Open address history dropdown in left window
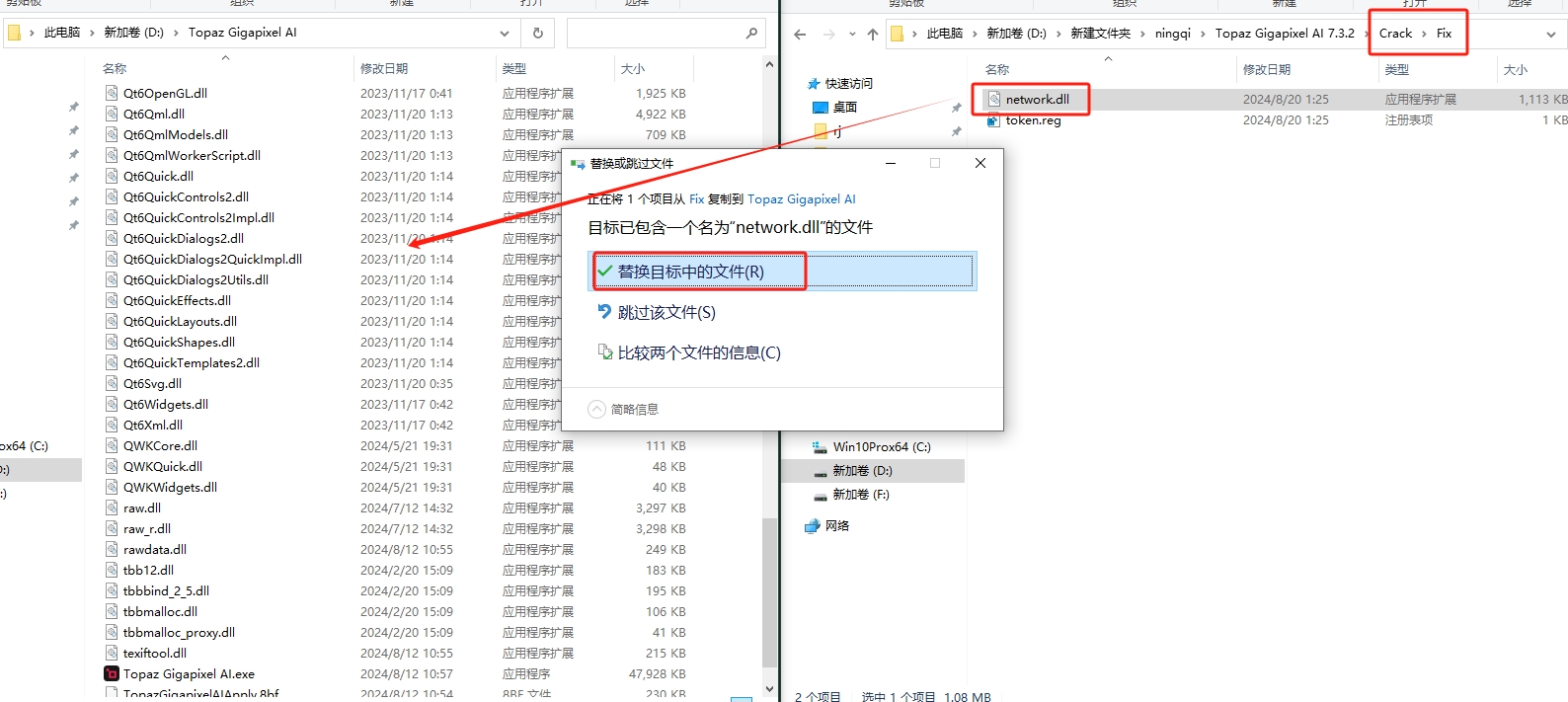The width and height of the screenshot is (1568, 702). click(x=504, y=33)
